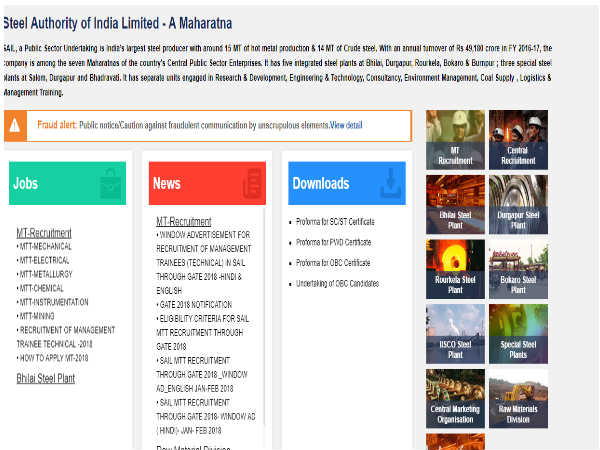
Task: Open Window Advertisement for Recruitment news item
Action: click(x=204, y=262)
